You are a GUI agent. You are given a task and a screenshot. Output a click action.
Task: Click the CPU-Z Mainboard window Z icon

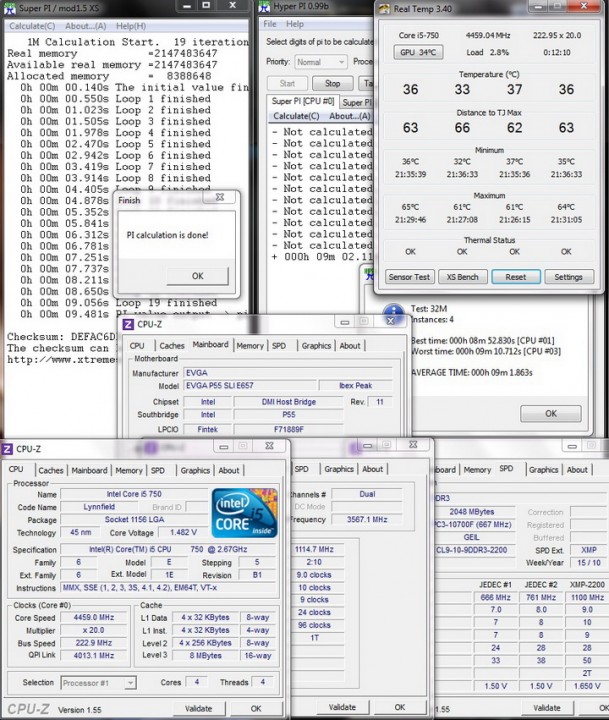[128, 324]
